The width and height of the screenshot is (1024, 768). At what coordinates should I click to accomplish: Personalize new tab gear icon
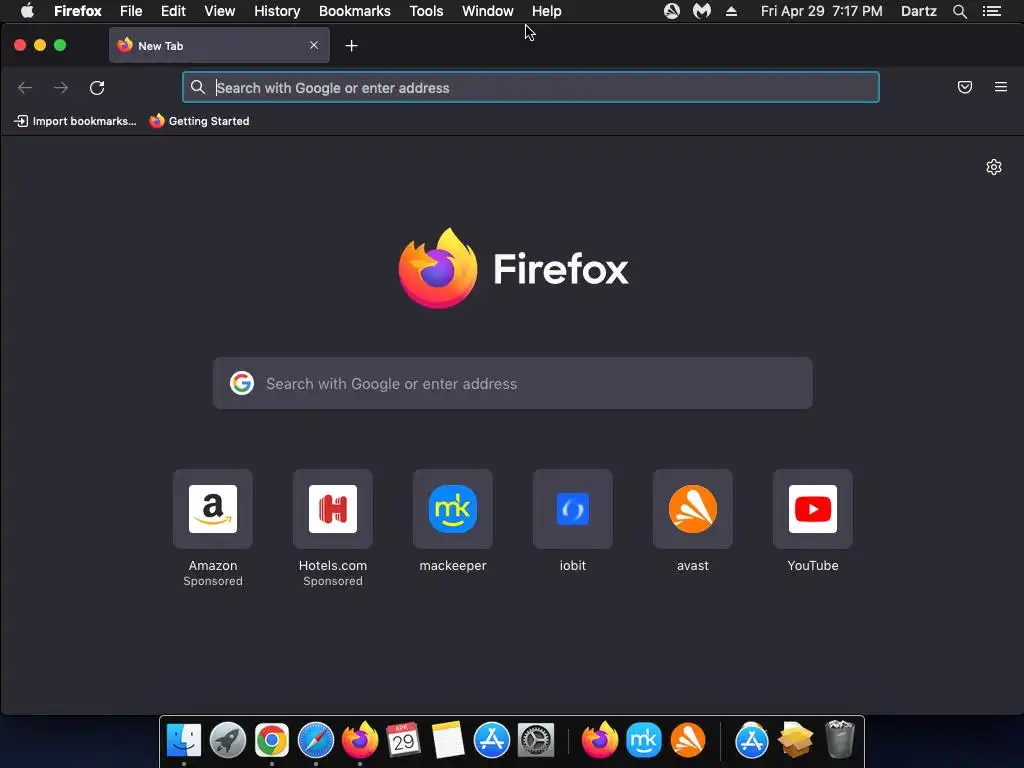tap(993, 167)
